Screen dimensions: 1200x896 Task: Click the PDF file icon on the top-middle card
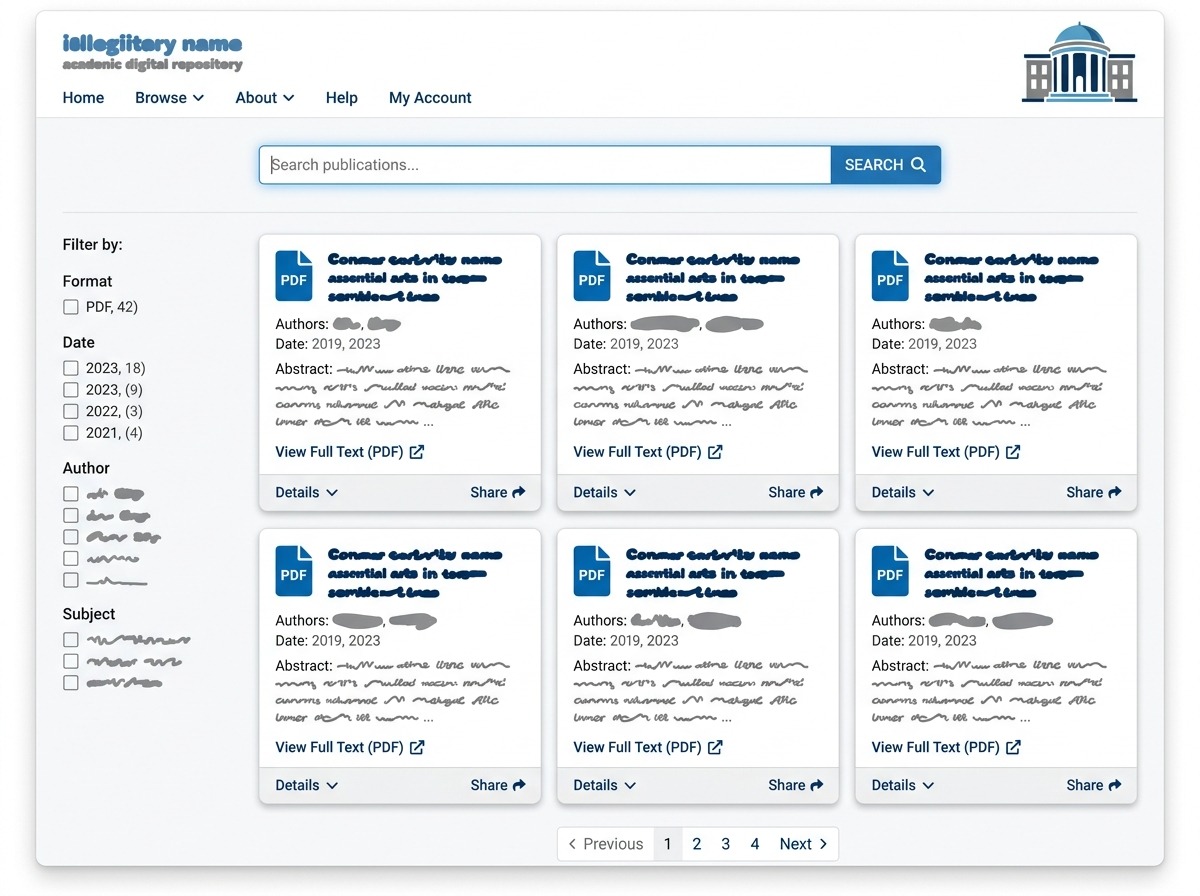pyautogui.click(x=592, y=276)
